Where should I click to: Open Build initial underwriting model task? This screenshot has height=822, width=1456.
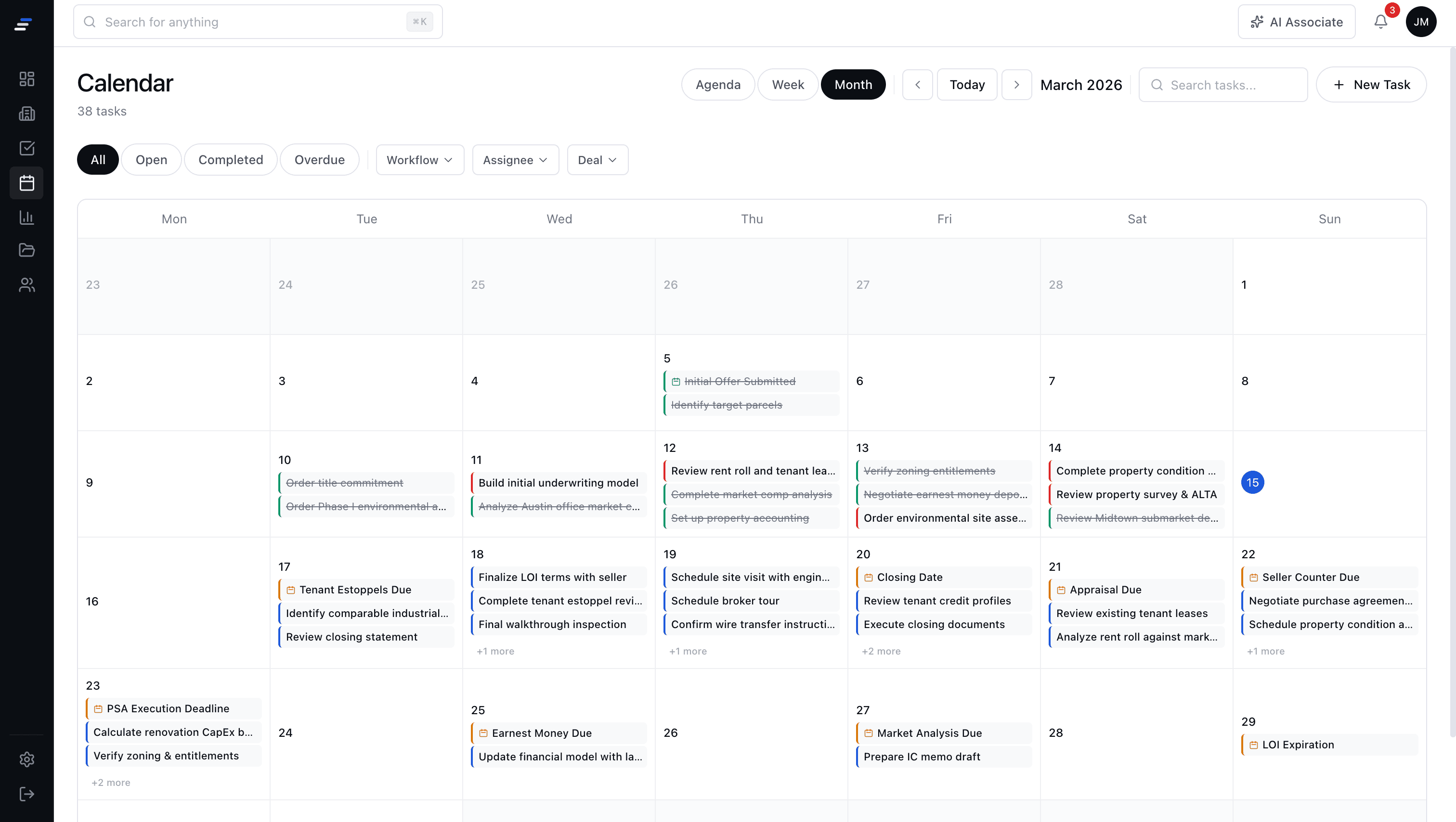559,483
